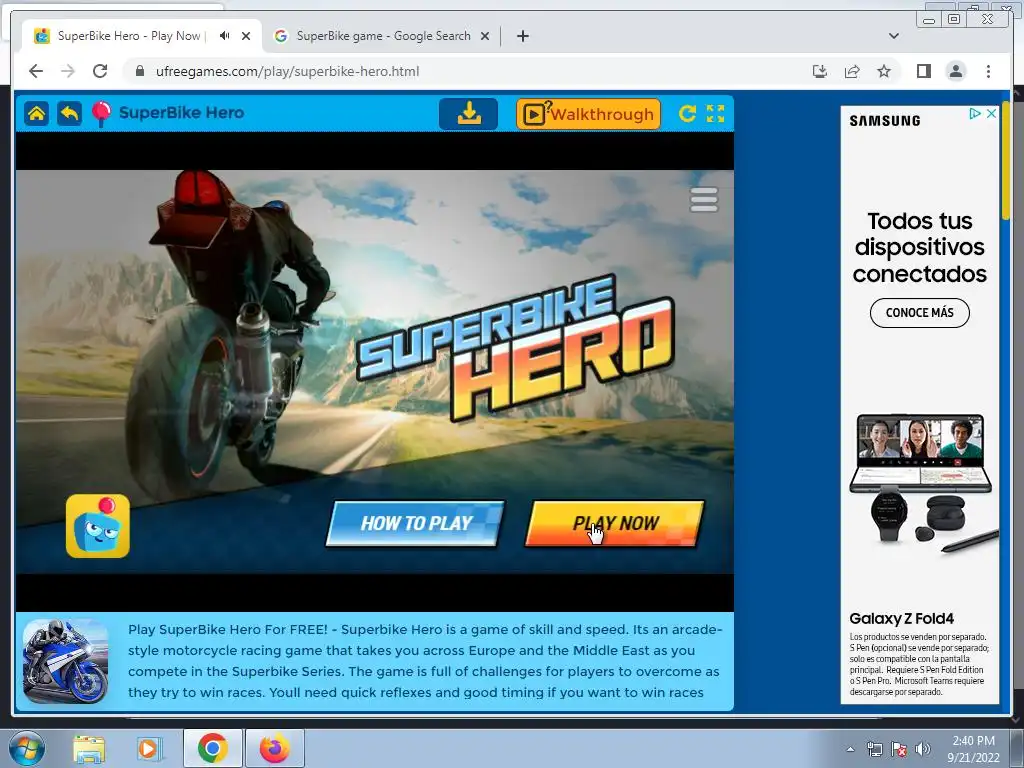Open the volume control in tray
This screenshot has height=768, width=1024.
[923, 749]
